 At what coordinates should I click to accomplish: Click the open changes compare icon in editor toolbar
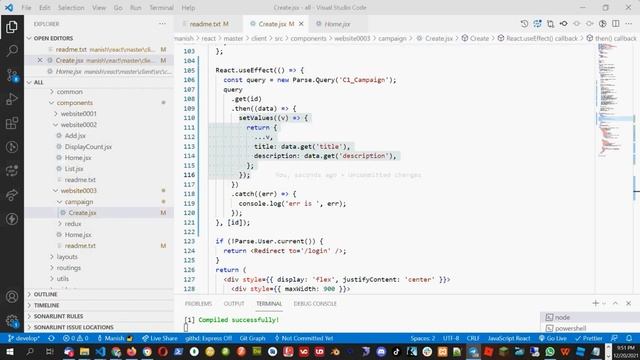(x=550, y=24)
